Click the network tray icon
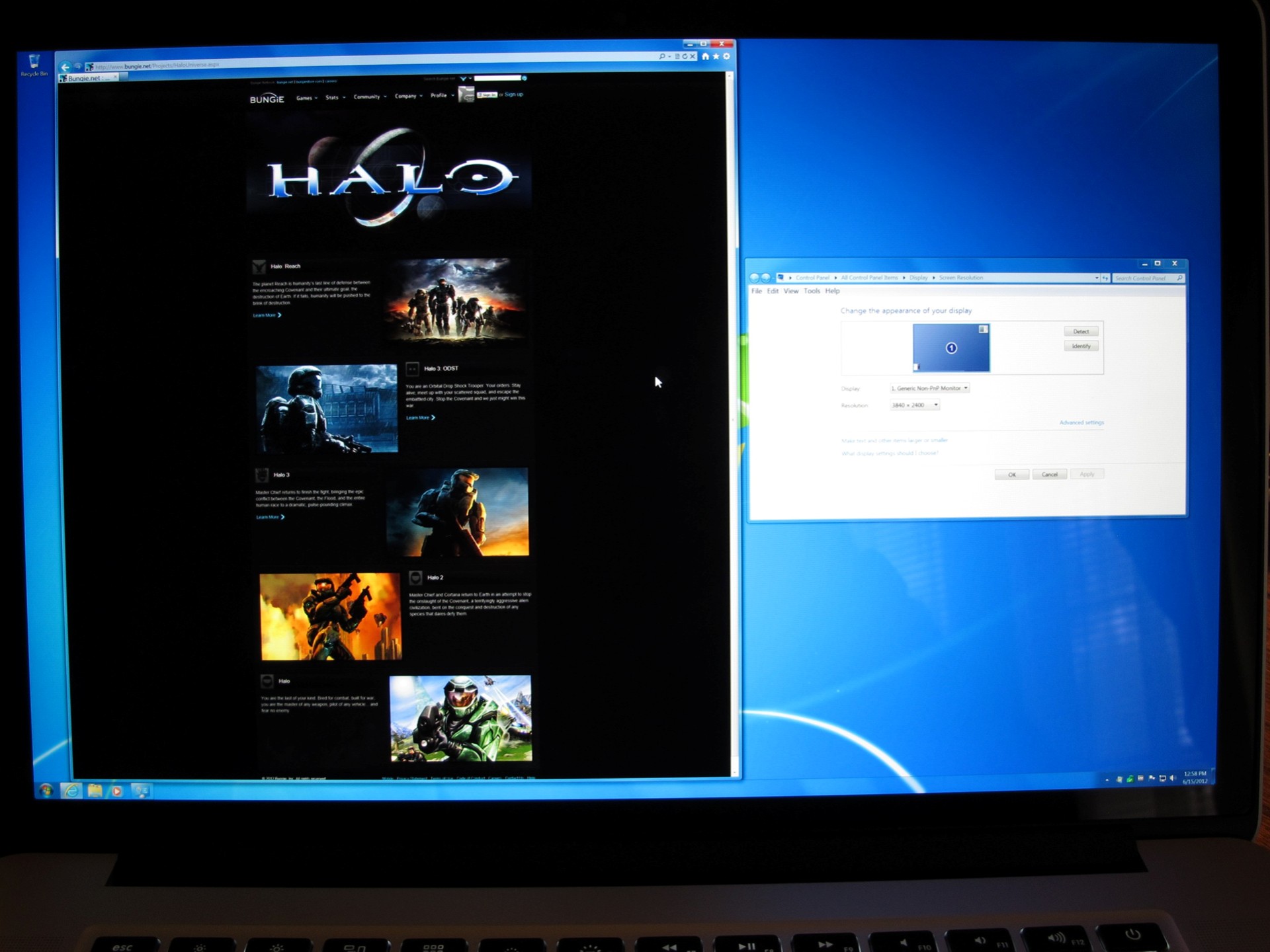The image size is (1270, 952). pos(1162,779)
